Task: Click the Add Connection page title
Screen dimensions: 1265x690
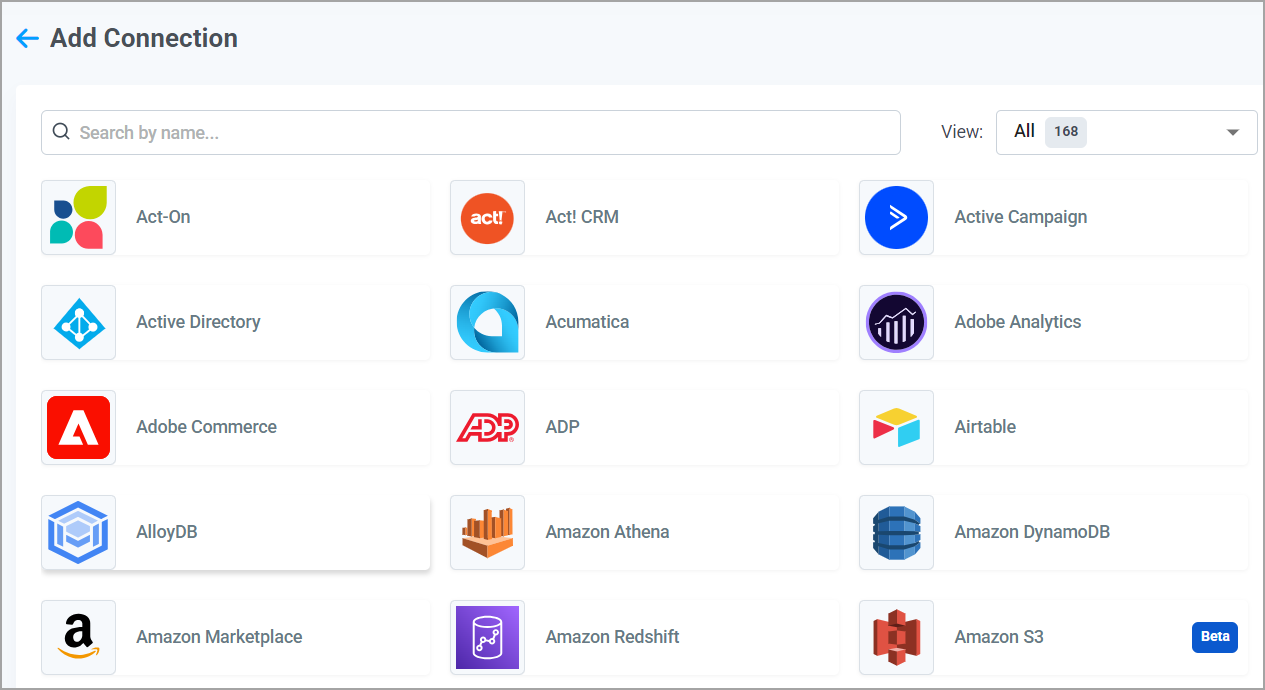Action: point(144,38)
